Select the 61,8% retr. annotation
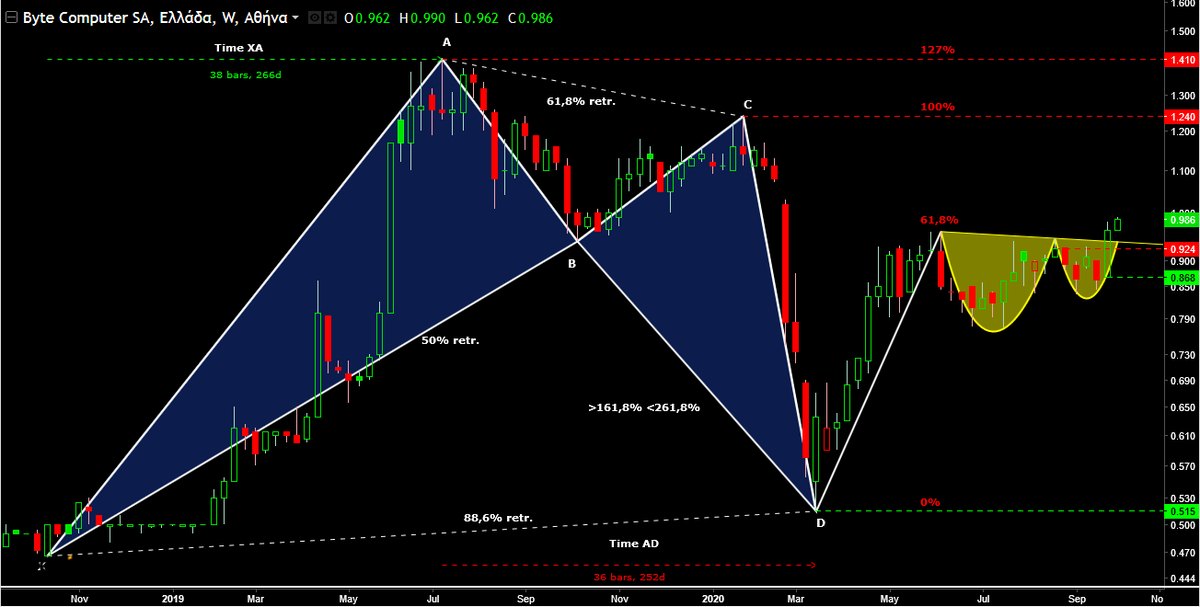 pos(581,101)
